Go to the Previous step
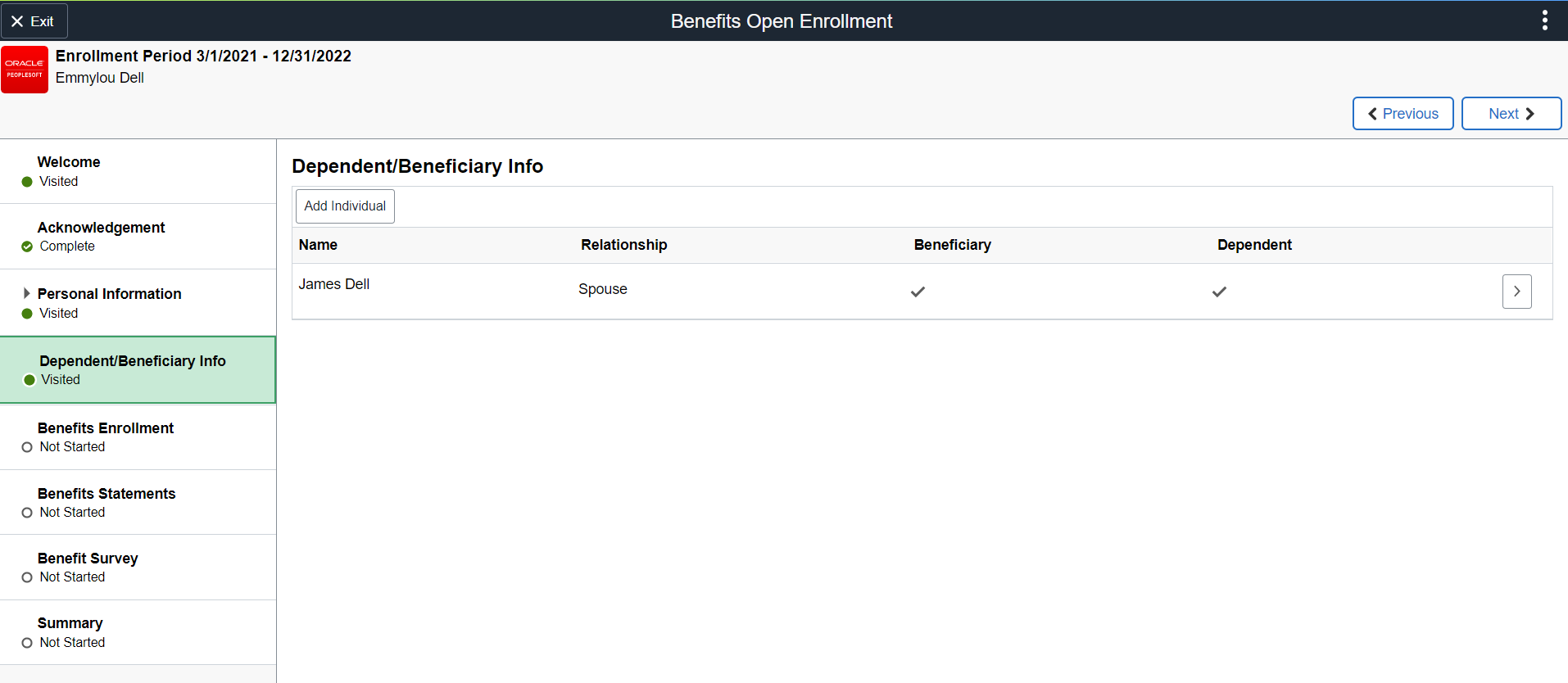 pyautogui.click(x=1403, y=114)
